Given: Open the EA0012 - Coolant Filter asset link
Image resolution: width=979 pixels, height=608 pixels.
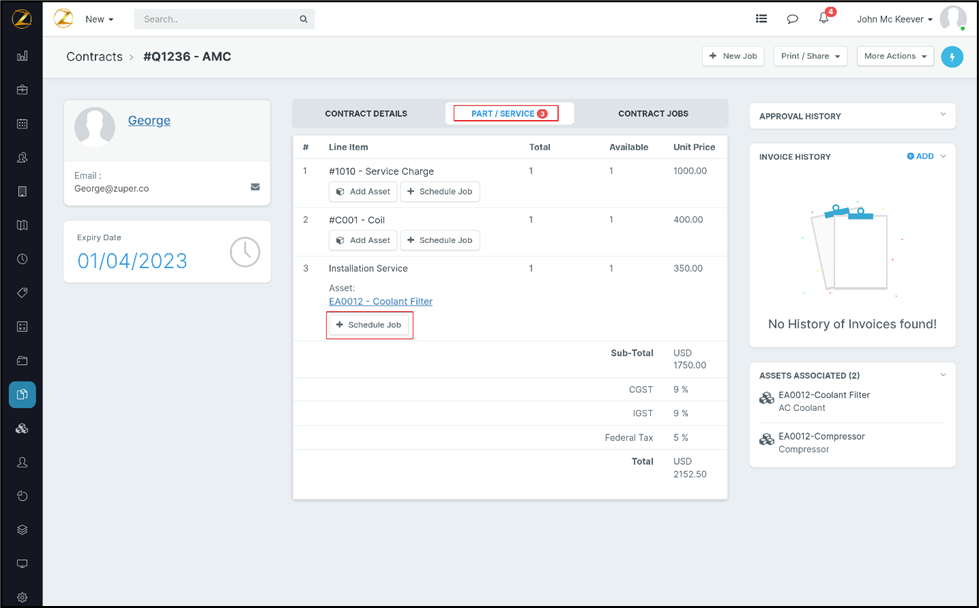Looking at the screenshot, I should tap(380, 301).
